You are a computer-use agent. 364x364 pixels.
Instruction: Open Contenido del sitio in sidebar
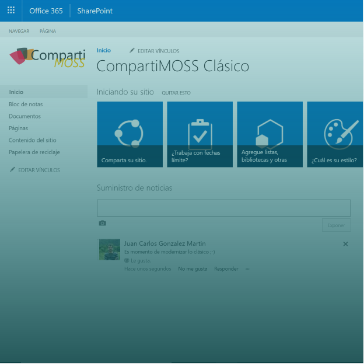[x=32, y=140]
